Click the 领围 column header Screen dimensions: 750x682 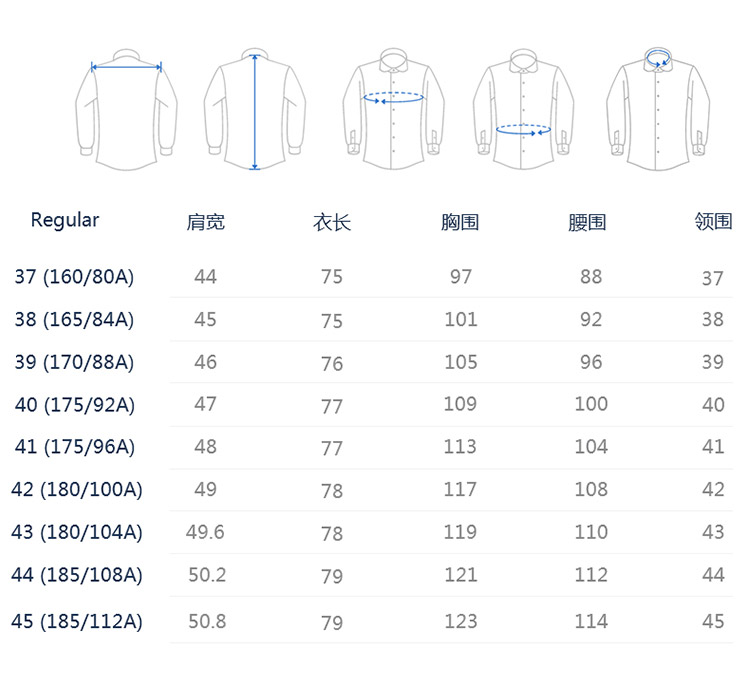pyautogui.click(x=713, y=222)
